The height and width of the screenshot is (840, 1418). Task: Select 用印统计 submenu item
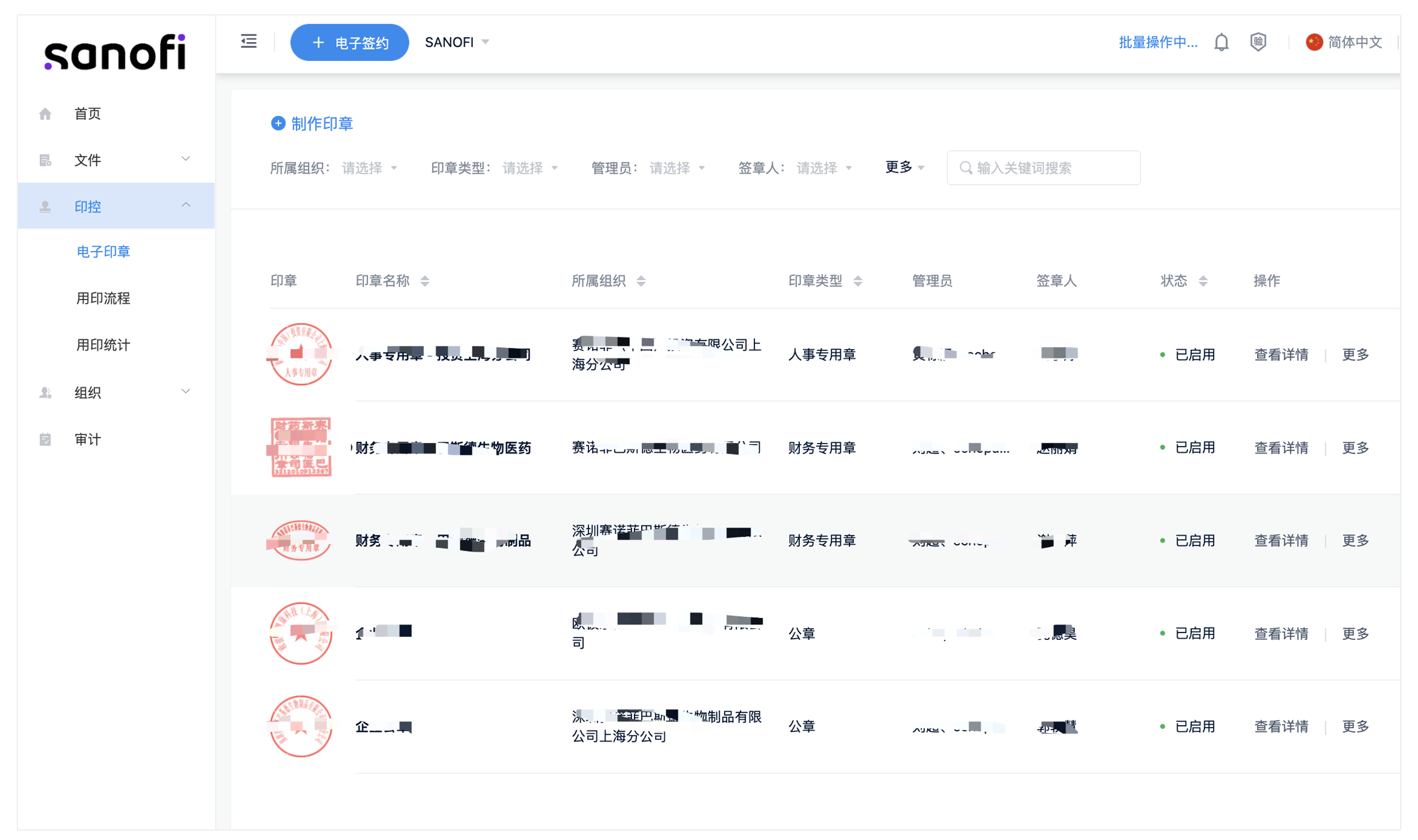[x=103, y=345]
